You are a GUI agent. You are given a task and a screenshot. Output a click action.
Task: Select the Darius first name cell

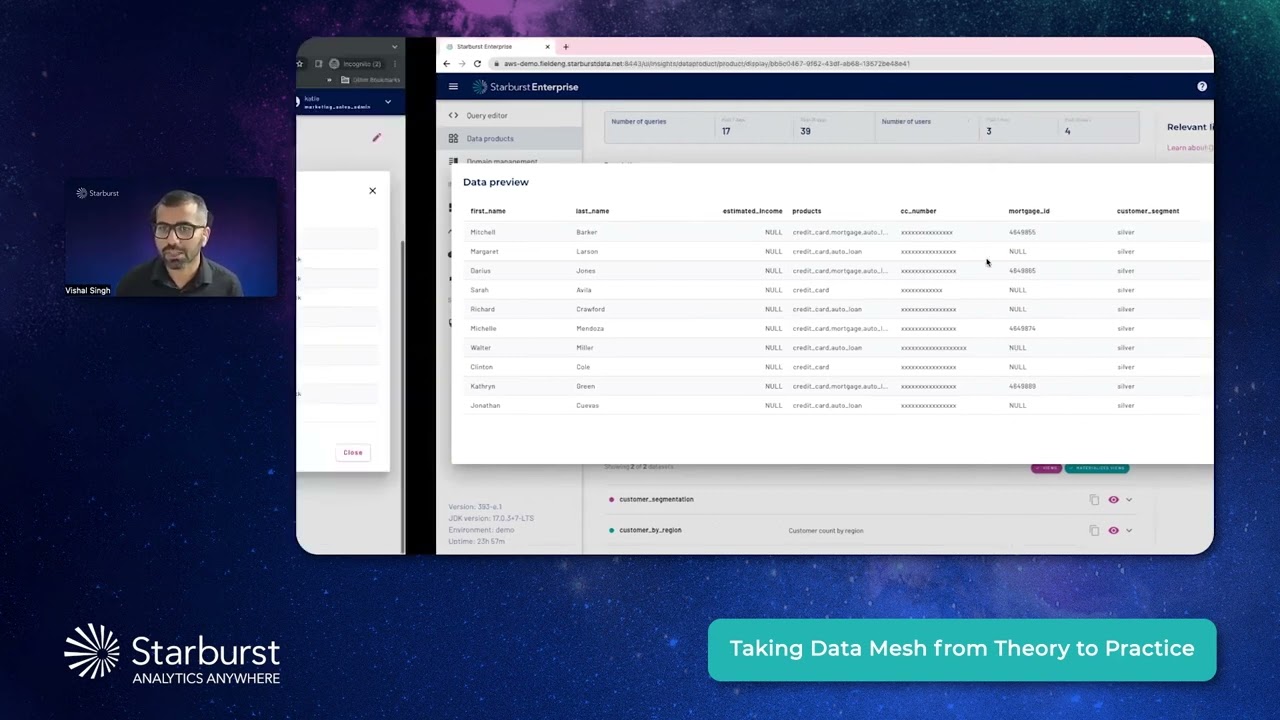(480, 271)
